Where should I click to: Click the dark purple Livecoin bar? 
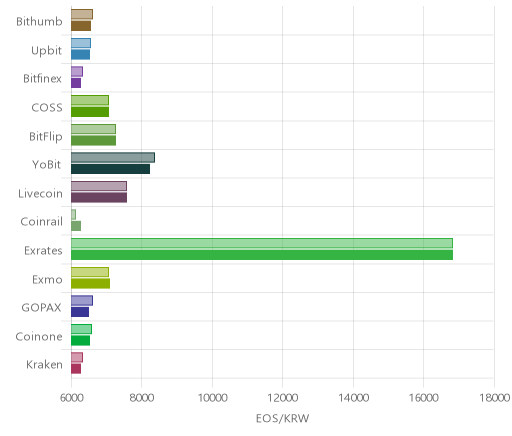tap(99, 198)
